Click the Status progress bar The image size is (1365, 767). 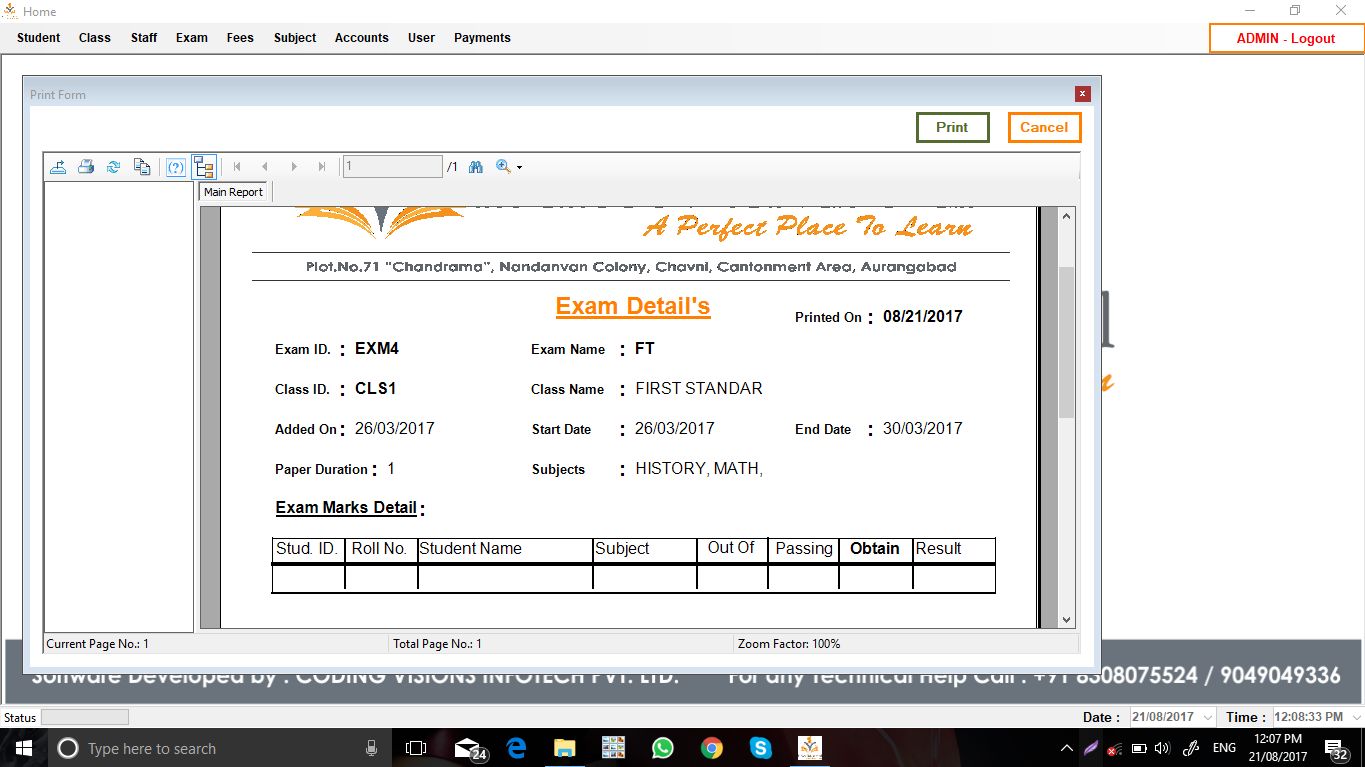[85, 717]
